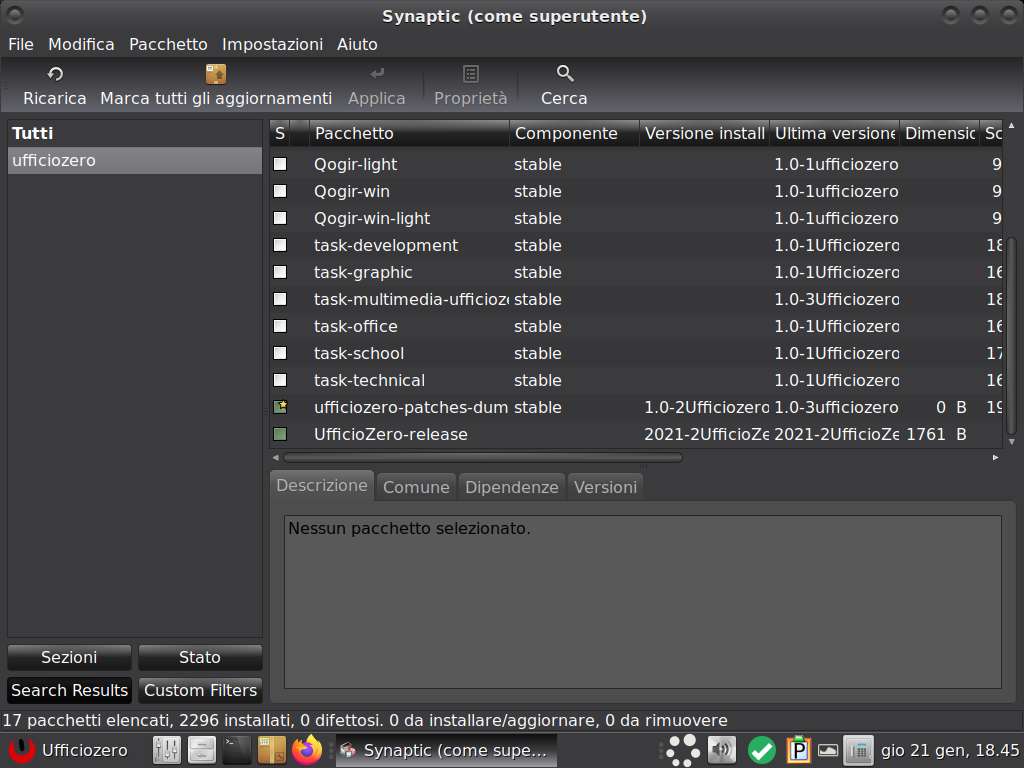Open the Ufficiozero start menu icon

[22, 750]
